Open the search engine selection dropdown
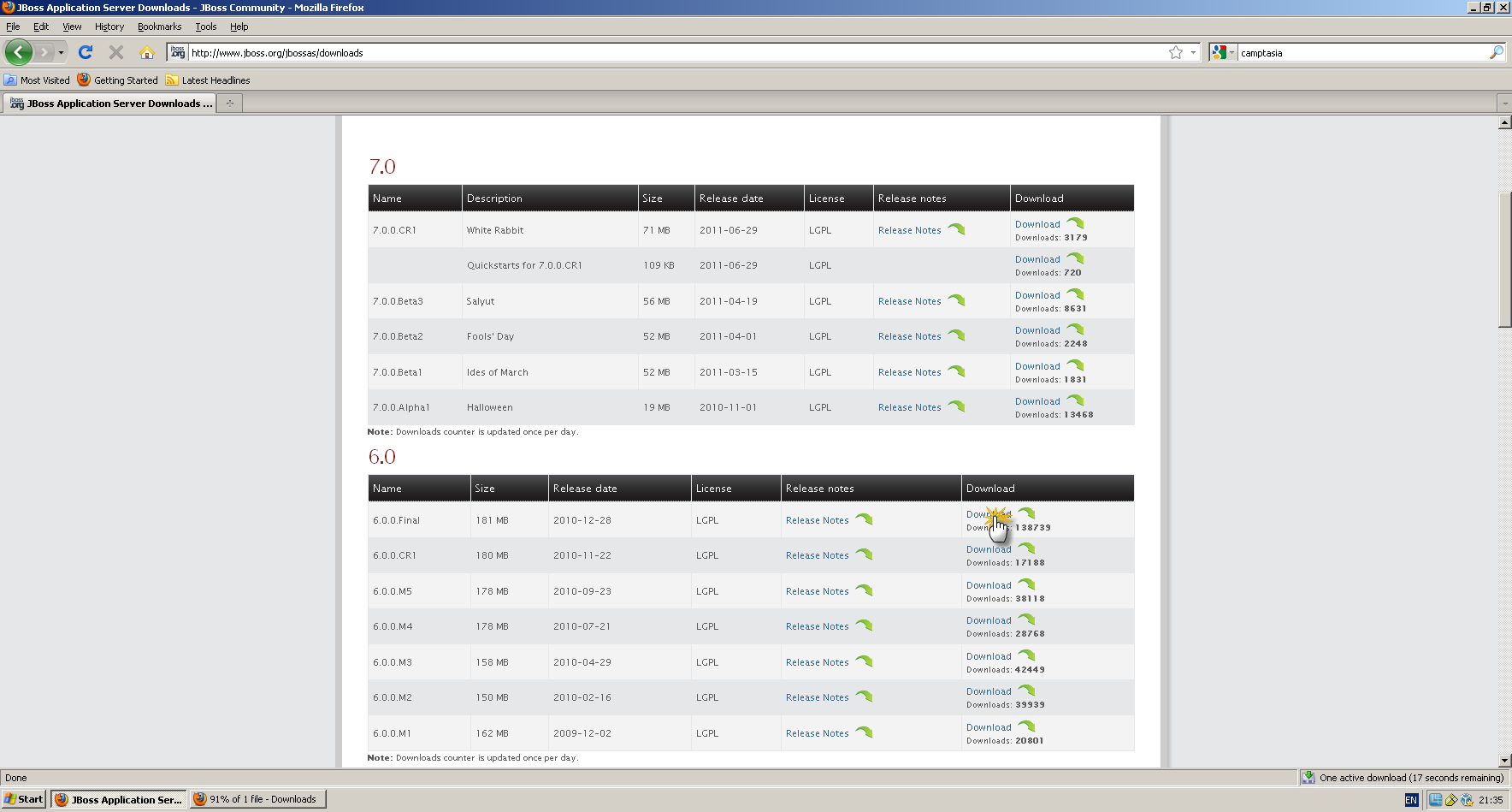1512x812 pixels. point(1229,52)
